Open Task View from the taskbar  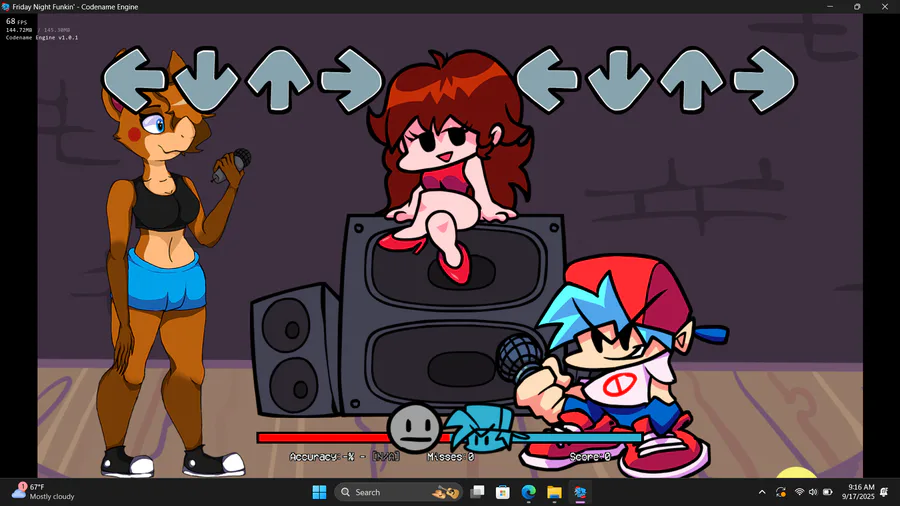(477, 492)
